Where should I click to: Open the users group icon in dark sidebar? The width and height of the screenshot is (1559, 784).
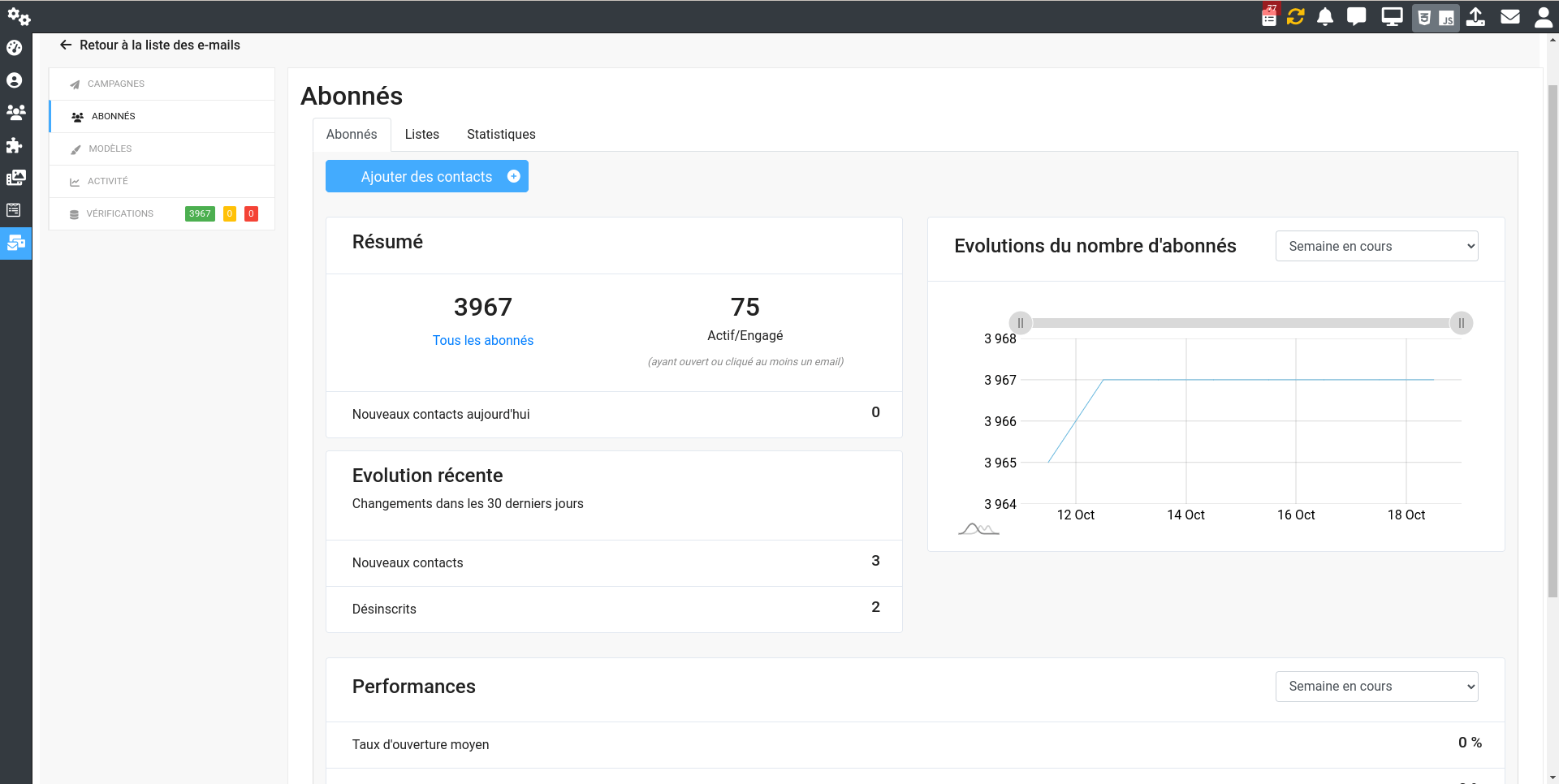15,112
